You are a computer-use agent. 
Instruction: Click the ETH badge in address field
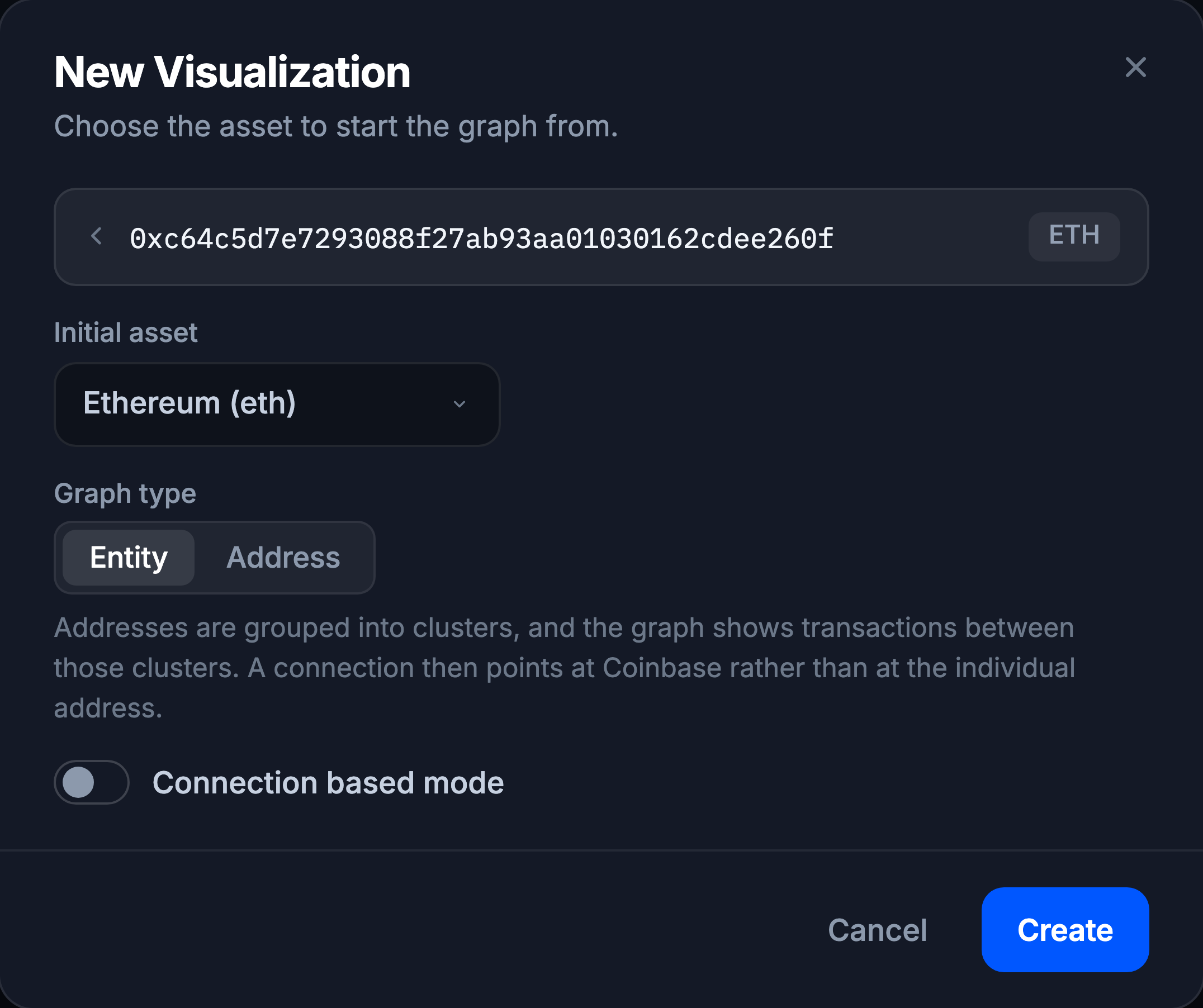coord(1074,236)
